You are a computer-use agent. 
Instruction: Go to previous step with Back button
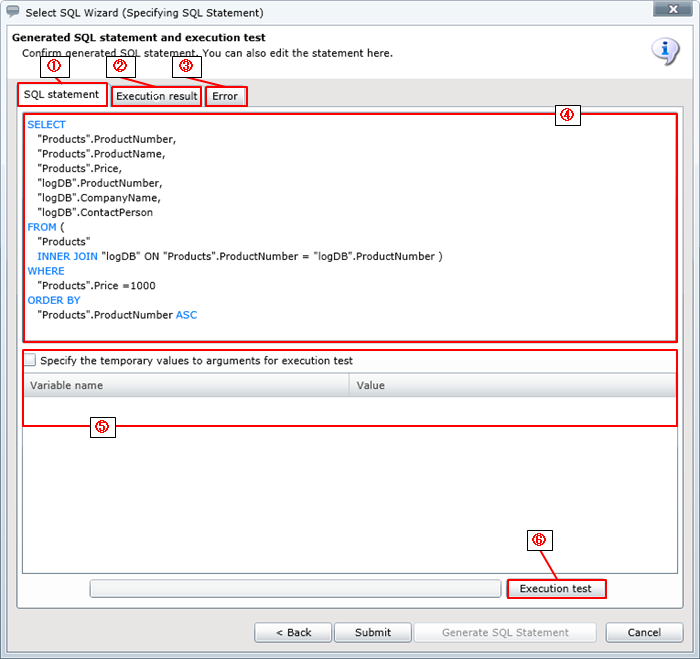(292, 632)
